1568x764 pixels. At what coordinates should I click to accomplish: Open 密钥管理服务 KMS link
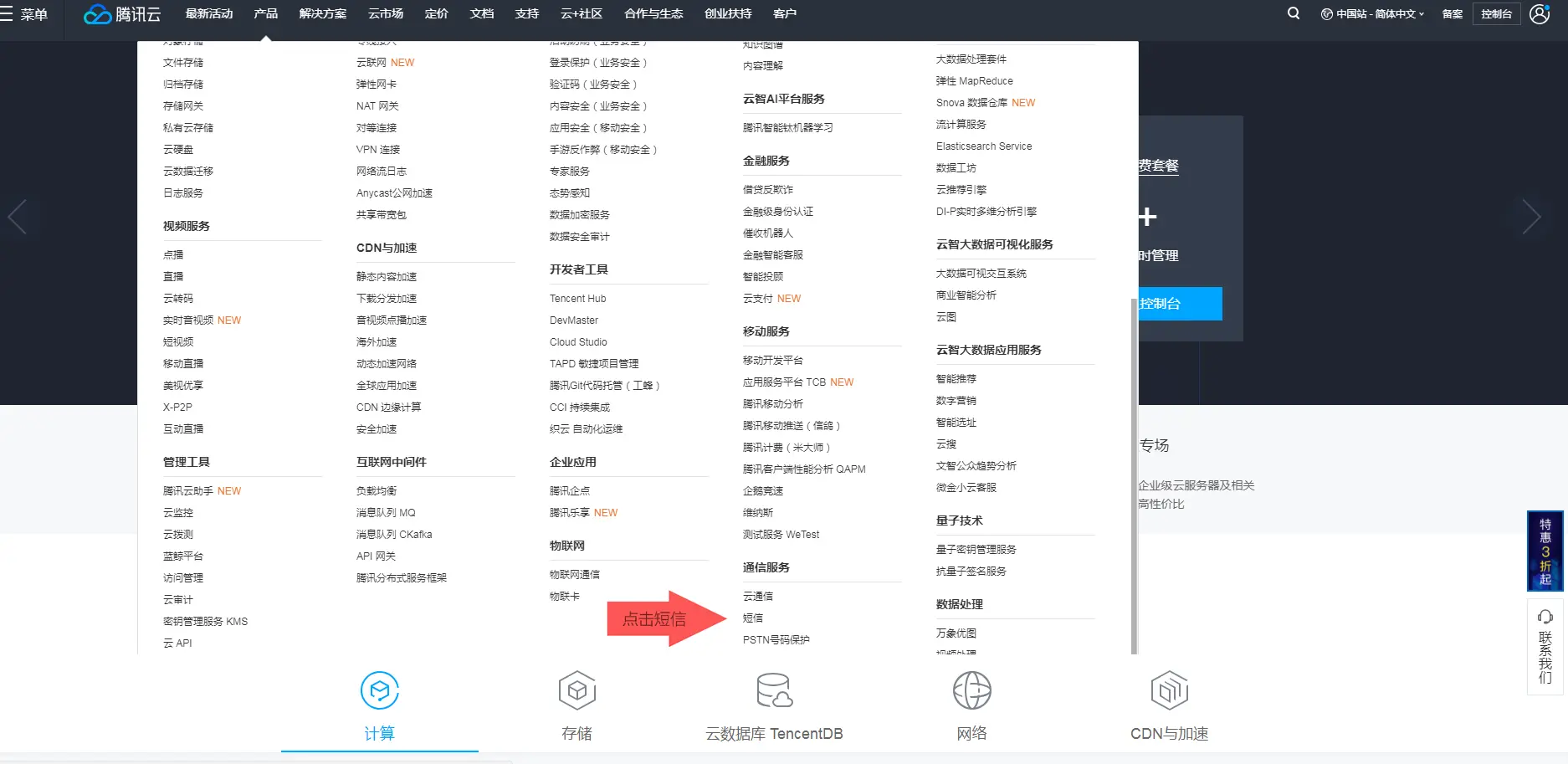pos(205,622)
